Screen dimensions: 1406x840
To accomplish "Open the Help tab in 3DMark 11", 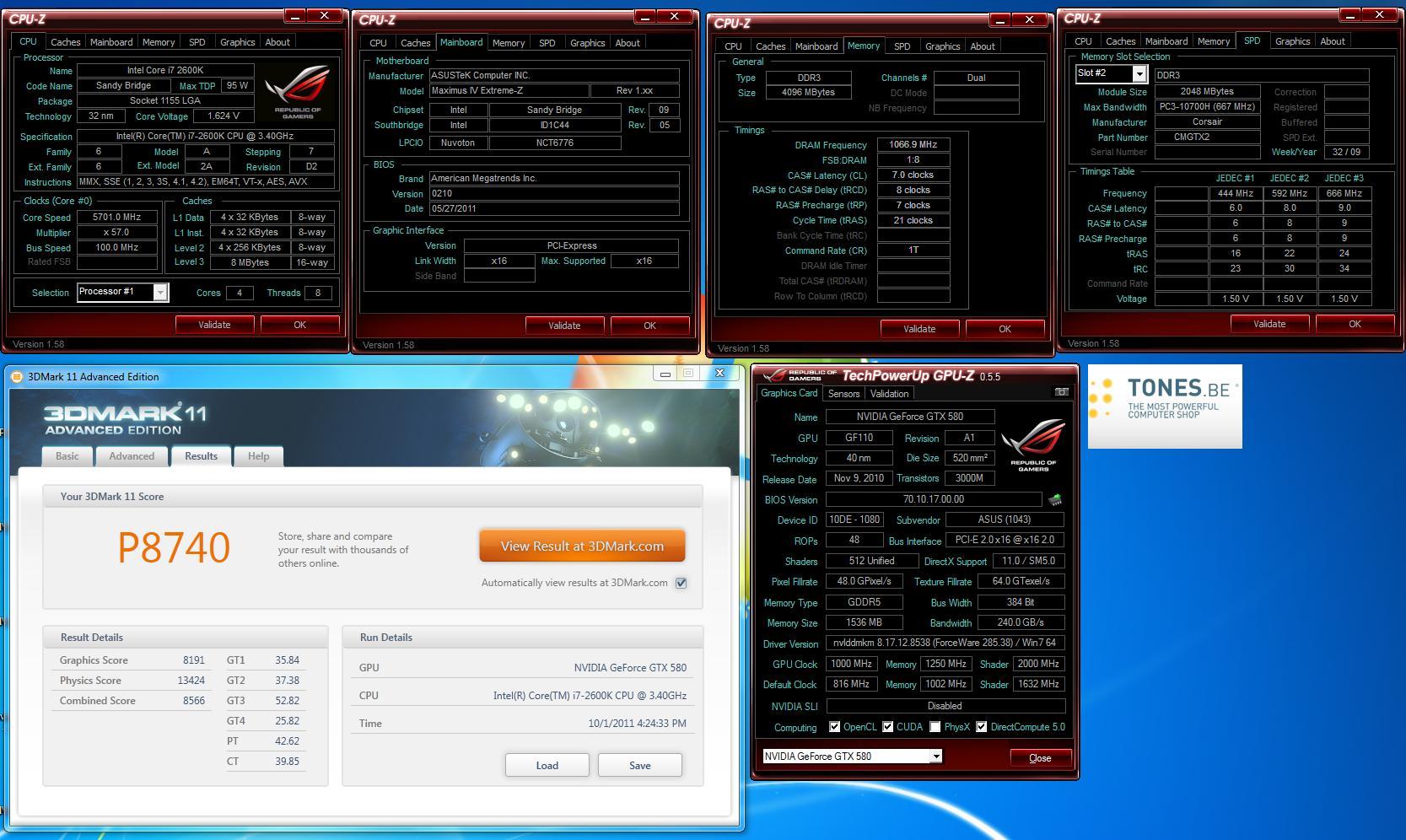I will tap(258, 456).
